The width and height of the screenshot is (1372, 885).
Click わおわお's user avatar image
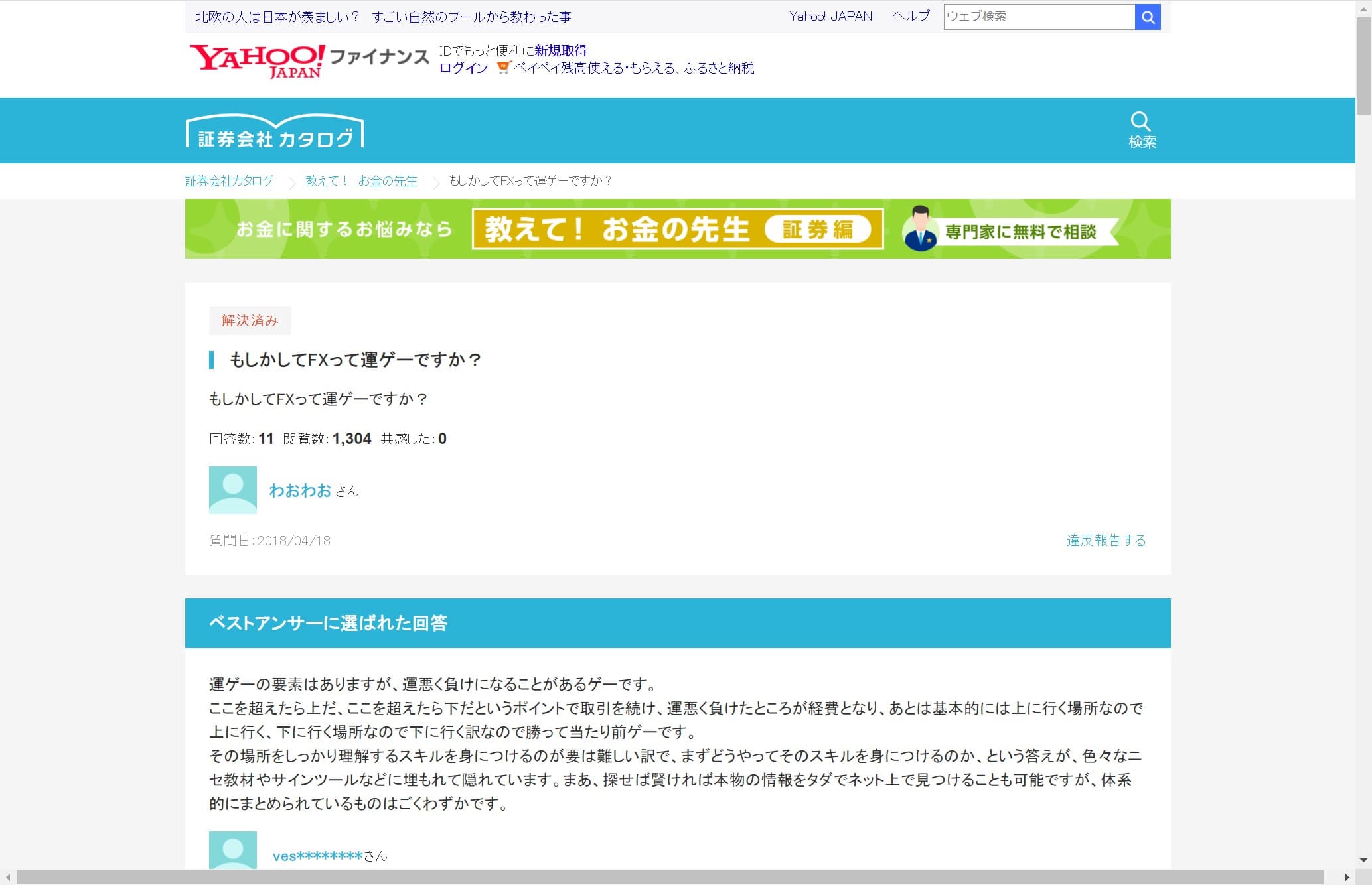click(x=233, y=490)
